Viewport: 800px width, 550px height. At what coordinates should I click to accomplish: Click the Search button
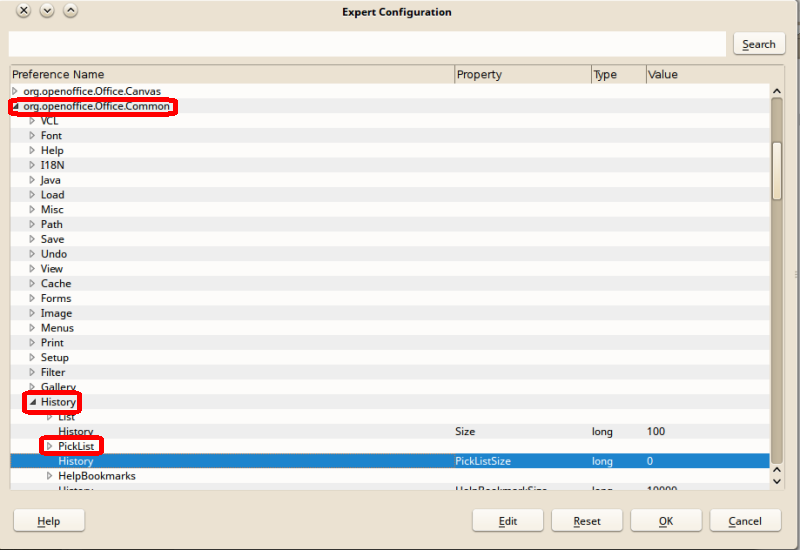coord(759,44)
